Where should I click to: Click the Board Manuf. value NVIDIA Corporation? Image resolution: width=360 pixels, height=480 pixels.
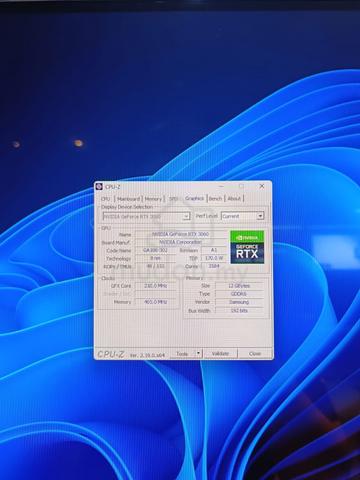[x=181, y=242]
